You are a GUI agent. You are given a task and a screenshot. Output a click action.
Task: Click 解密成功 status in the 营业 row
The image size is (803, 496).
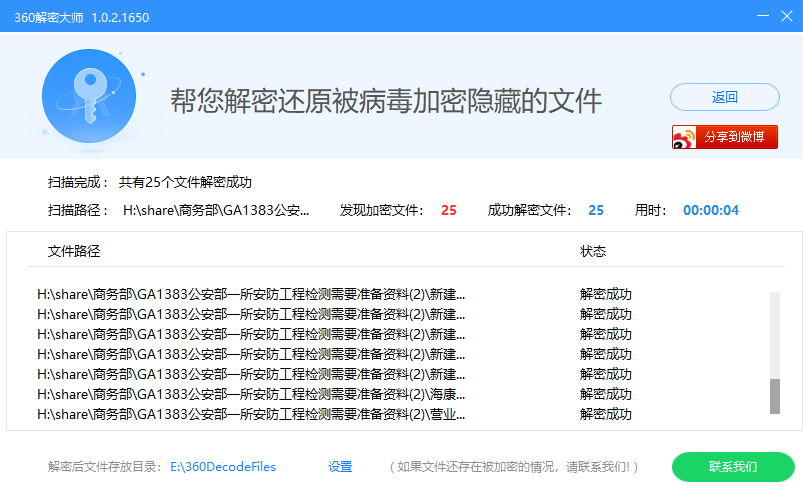[606, 414]
